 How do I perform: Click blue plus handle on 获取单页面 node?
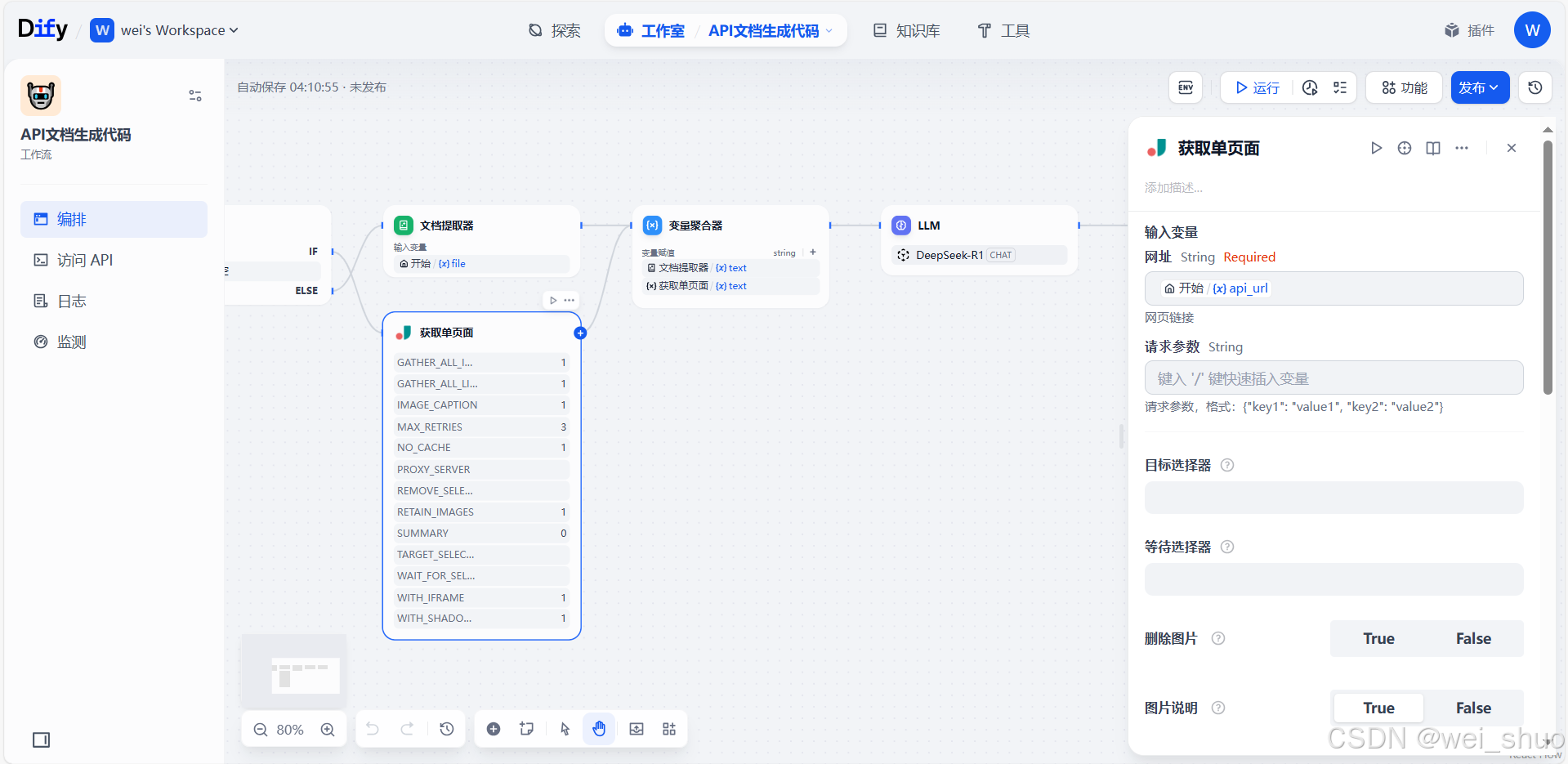tap(580, 333)
